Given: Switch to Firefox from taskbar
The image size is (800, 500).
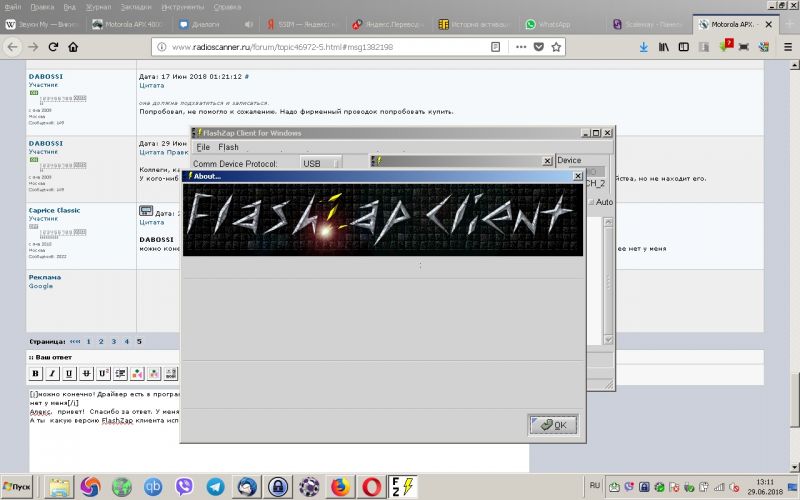Looking at the screenshot, I should pyautogui.click(x=340, y=487).
